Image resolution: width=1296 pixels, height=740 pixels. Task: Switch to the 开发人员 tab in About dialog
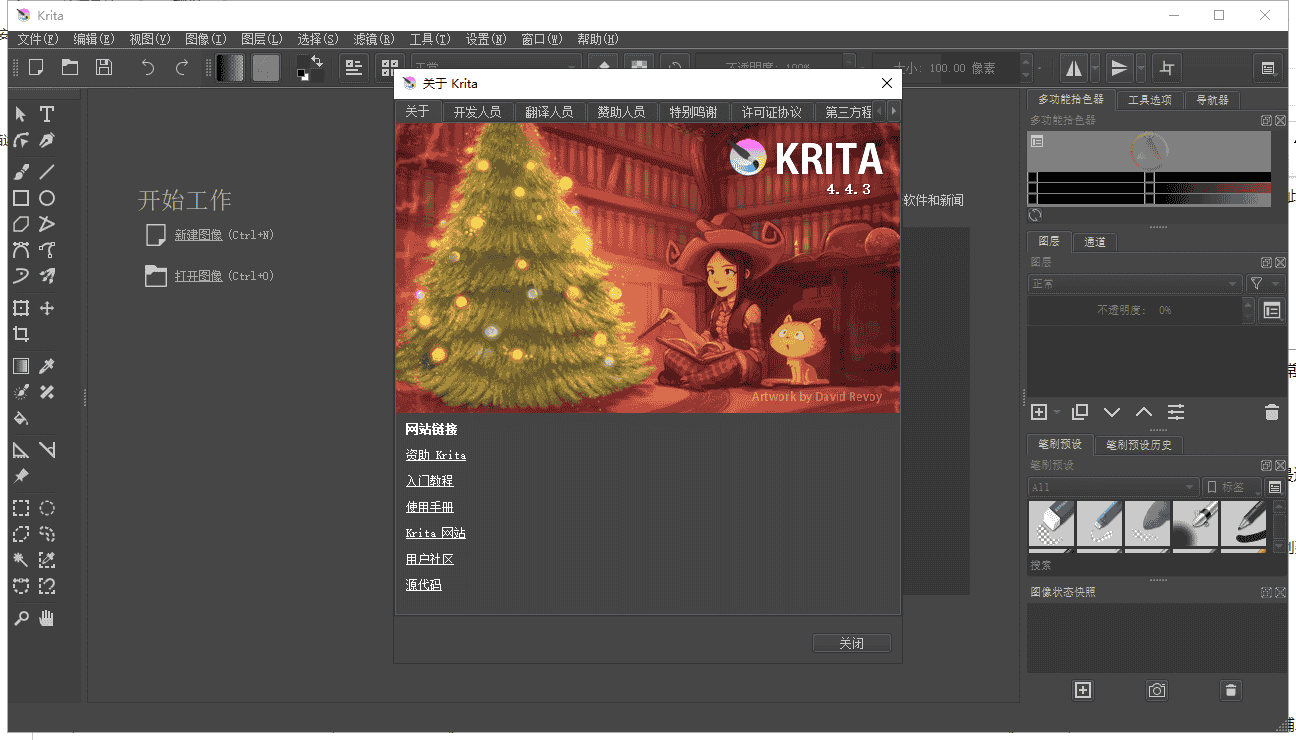pos(477,111)
